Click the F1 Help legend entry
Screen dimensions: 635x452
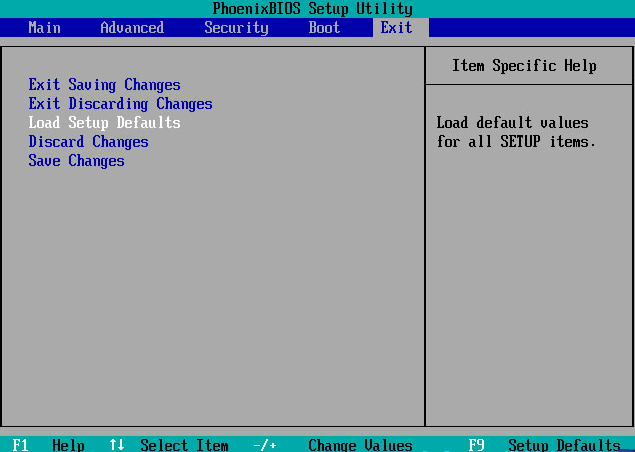click(49, 445)
